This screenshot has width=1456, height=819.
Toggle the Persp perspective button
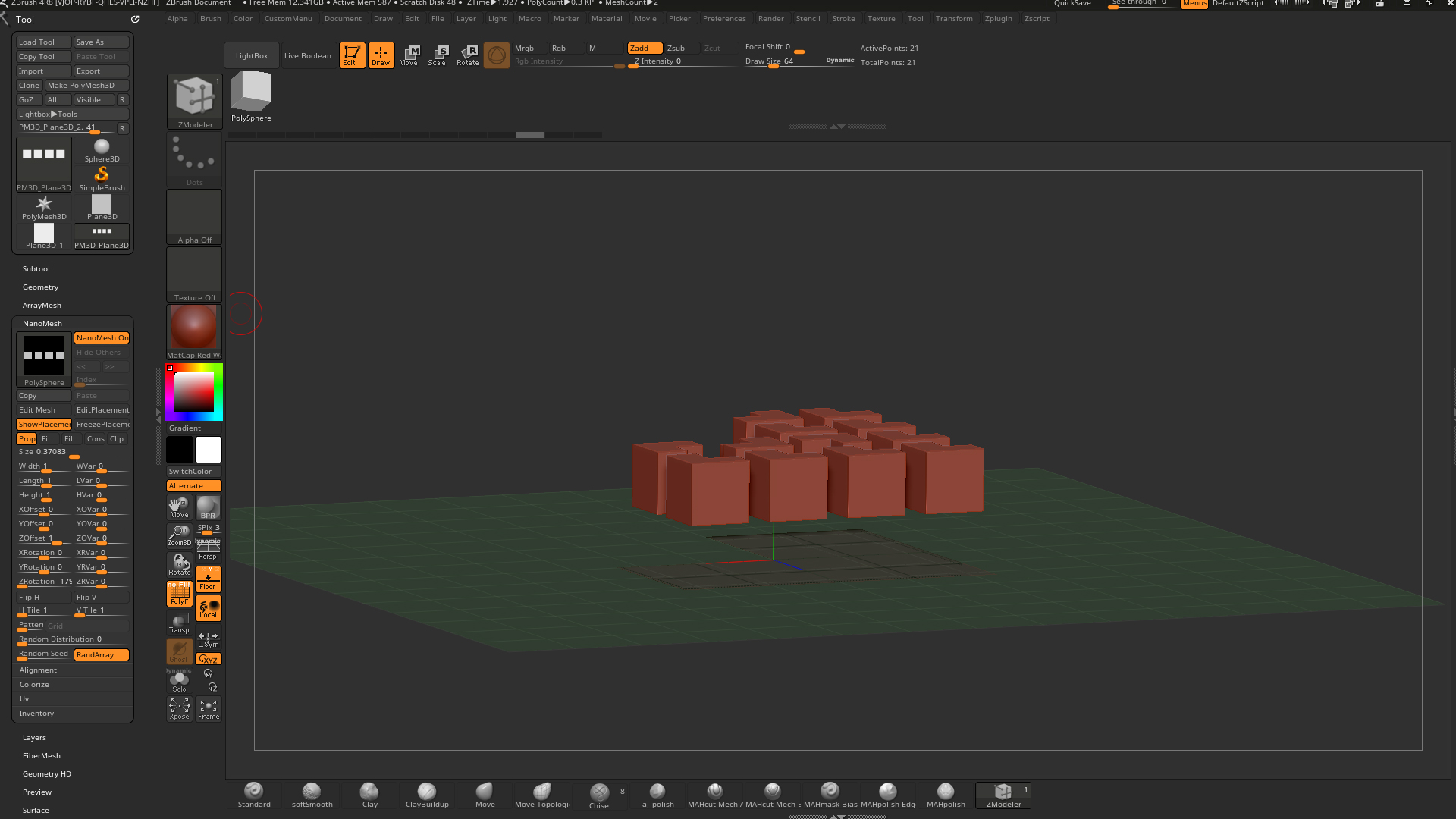click(x=208, y=550)
